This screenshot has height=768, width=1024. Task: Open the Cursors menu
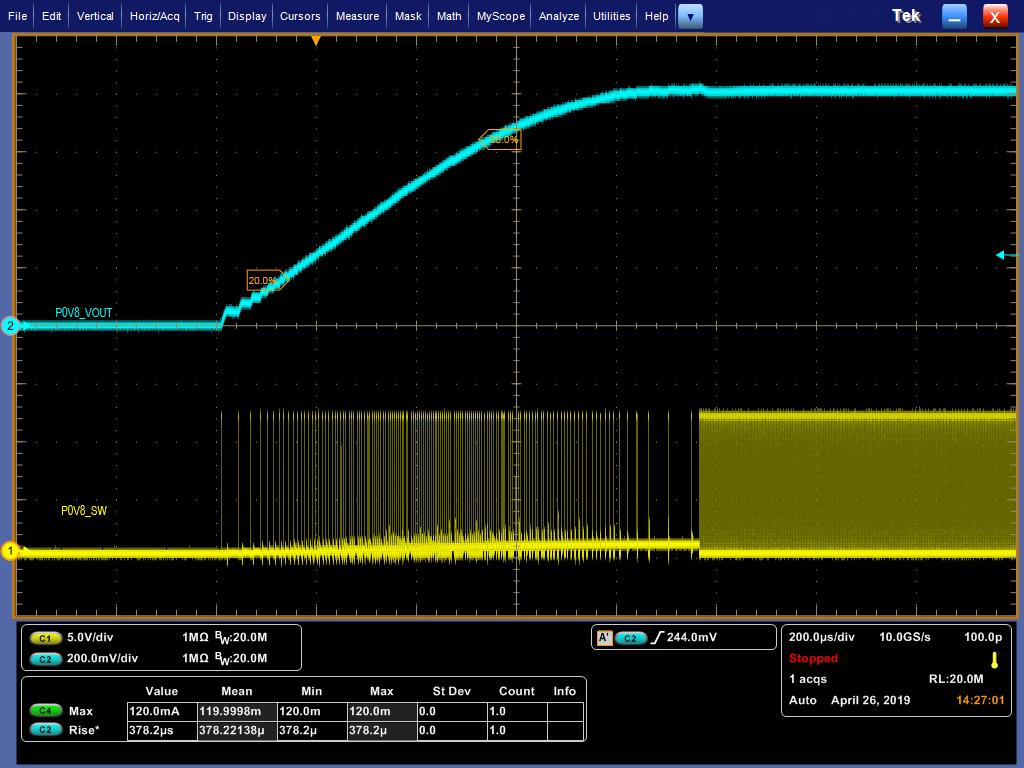pos(300,16)
